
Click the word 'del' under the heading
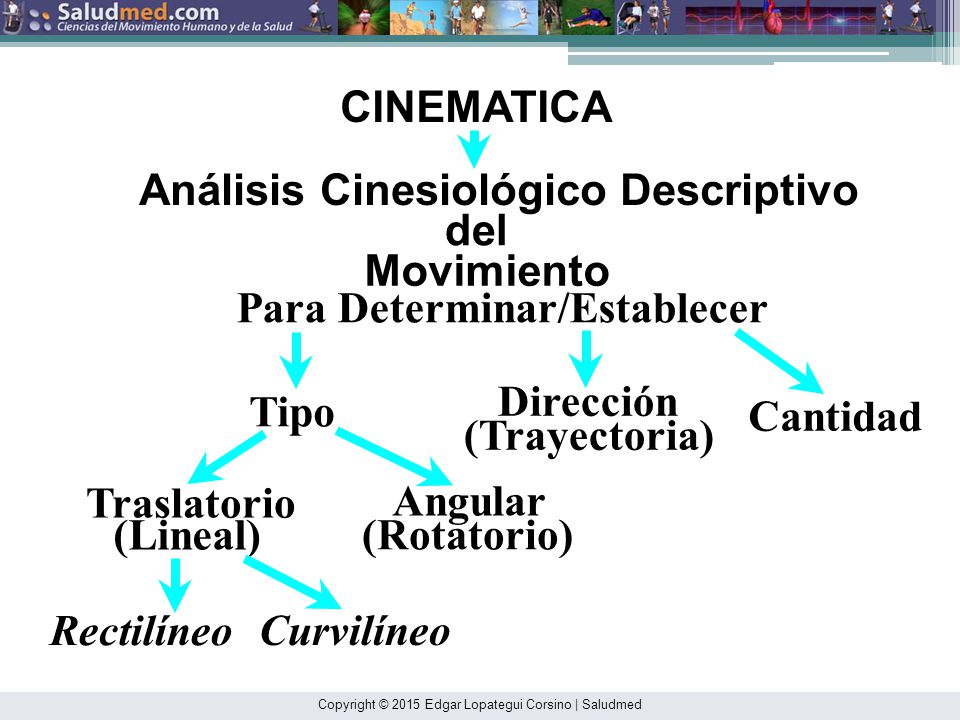(476, 231)
